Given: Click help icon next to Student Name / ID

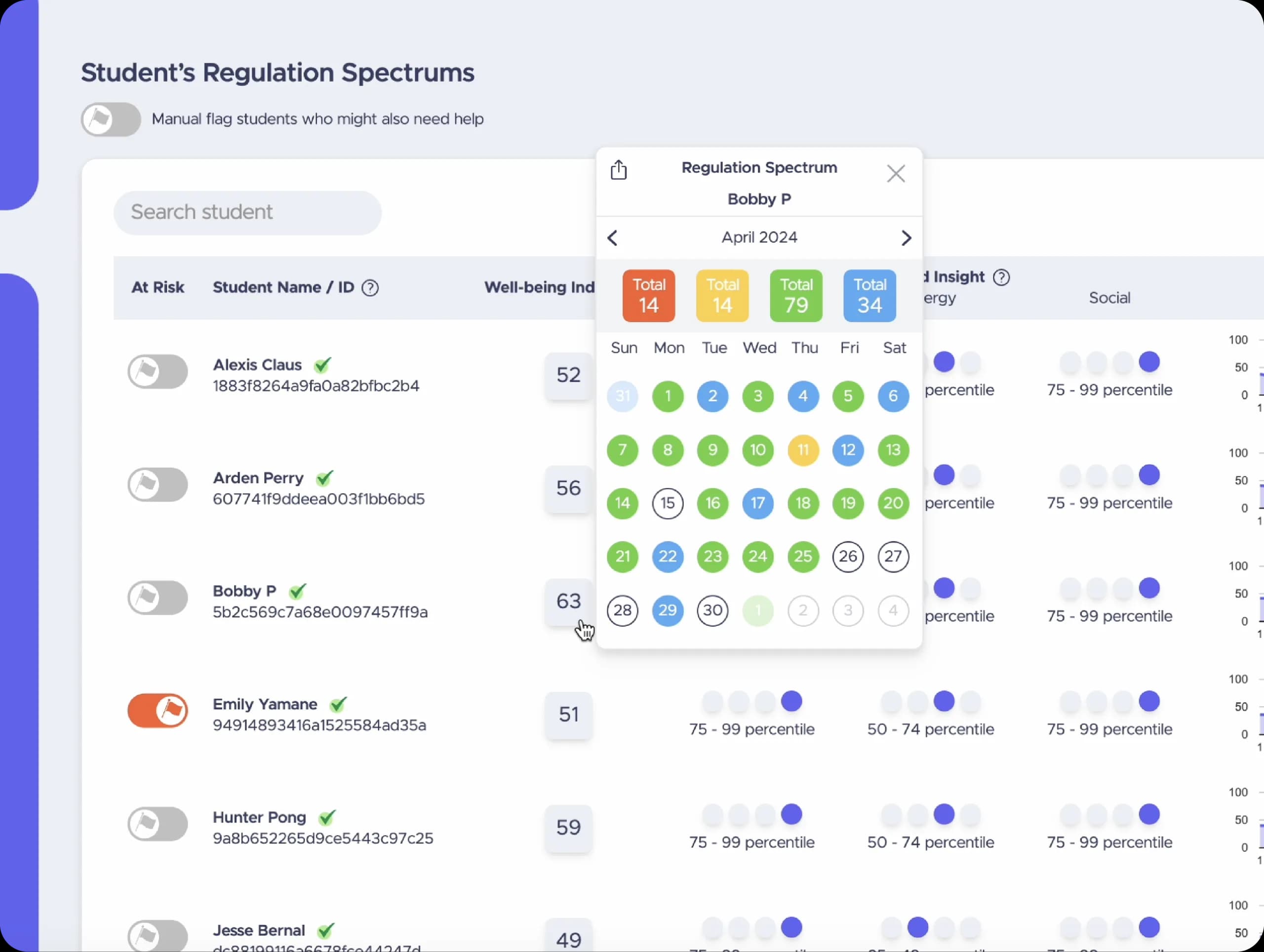Looking at the screenshot, I should pyautogui.click(x=370, y=288).
